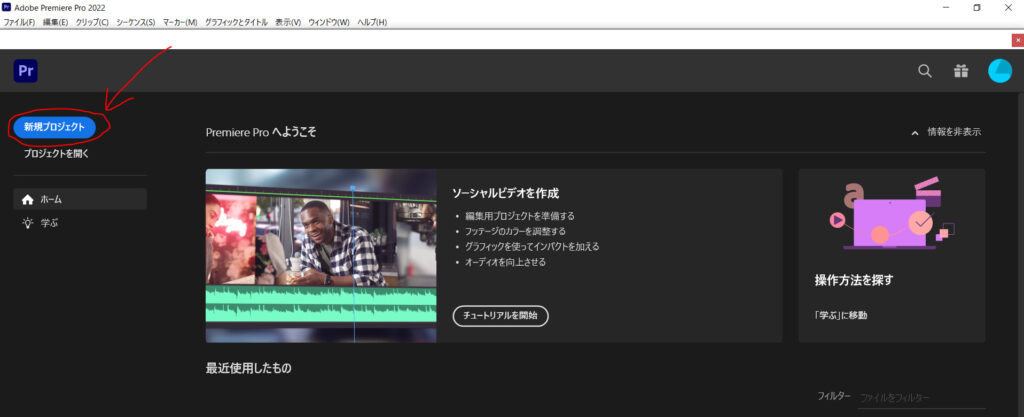The image size is (1024, 417).
Task: Collapse info with 情報を非表示
Action: (946, 132)
